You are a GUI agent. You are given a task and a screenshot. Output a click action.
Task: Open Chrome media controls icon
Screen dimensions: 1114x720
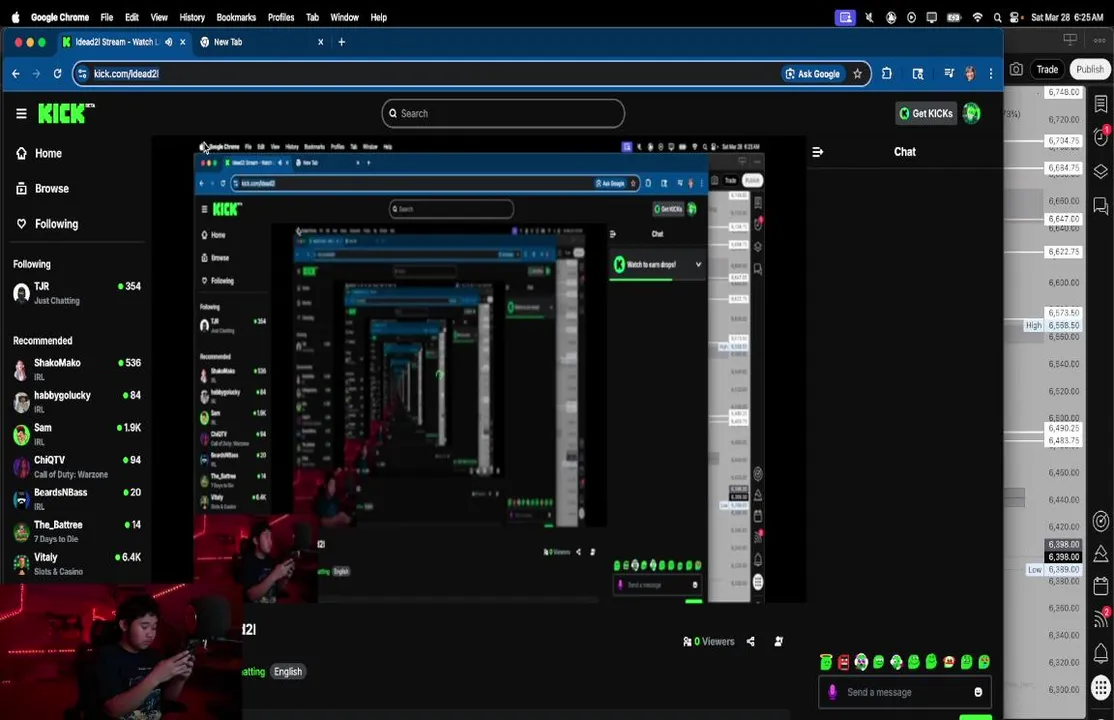(x=948, y=73)
